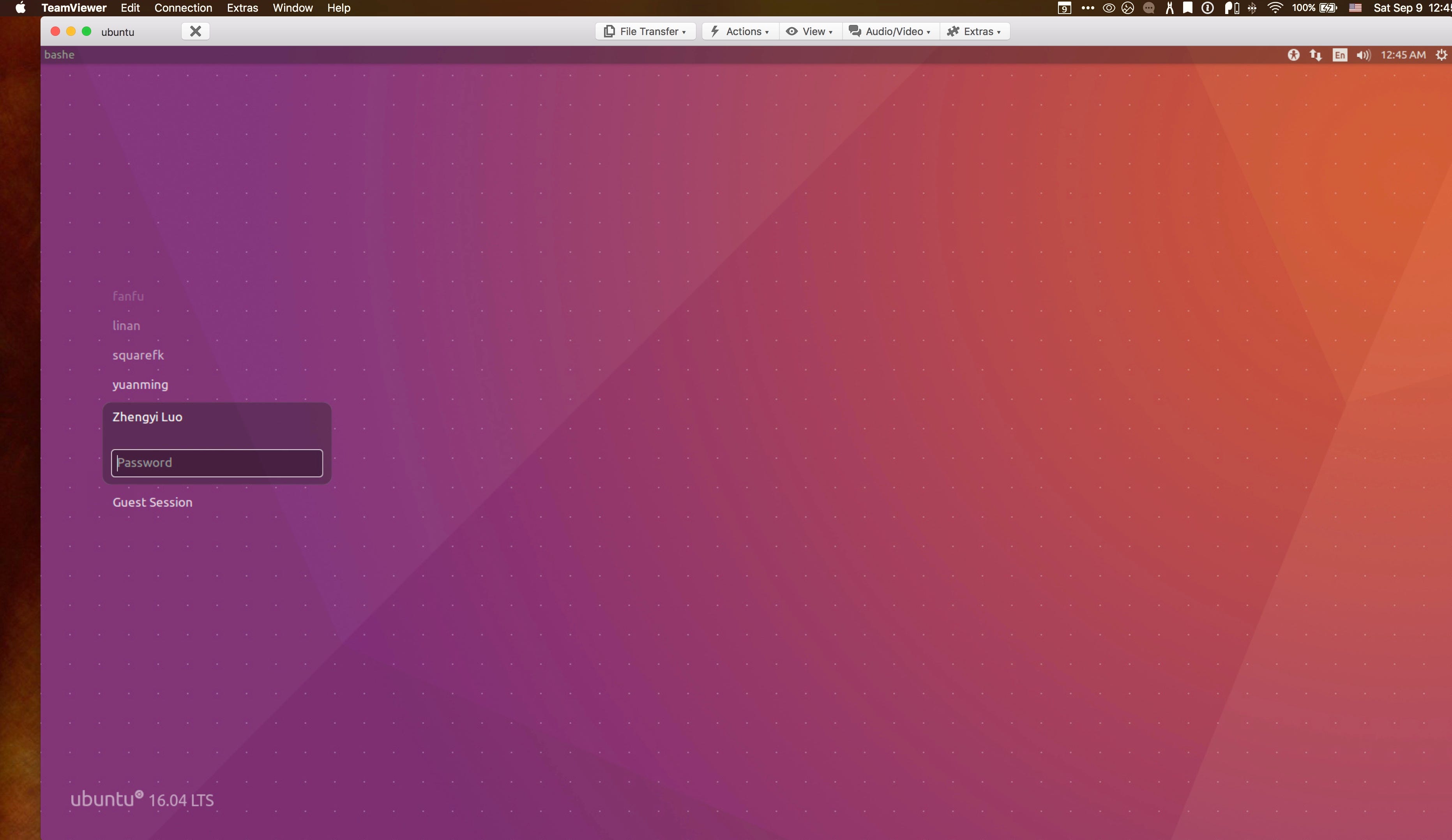The width and height of the screenshot is (1452, 840).
Task: Maximize the TeamViewer window with green button
Action: pos(87,31)
